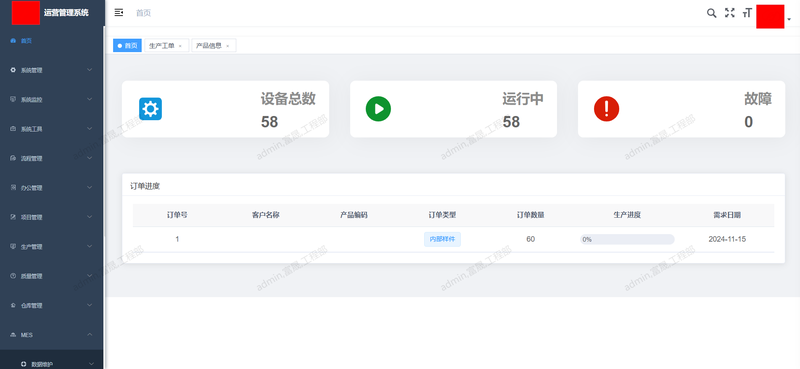Click the 系统管理 gear icon
Screen dimensions: 800x369
tap(13, 70)
